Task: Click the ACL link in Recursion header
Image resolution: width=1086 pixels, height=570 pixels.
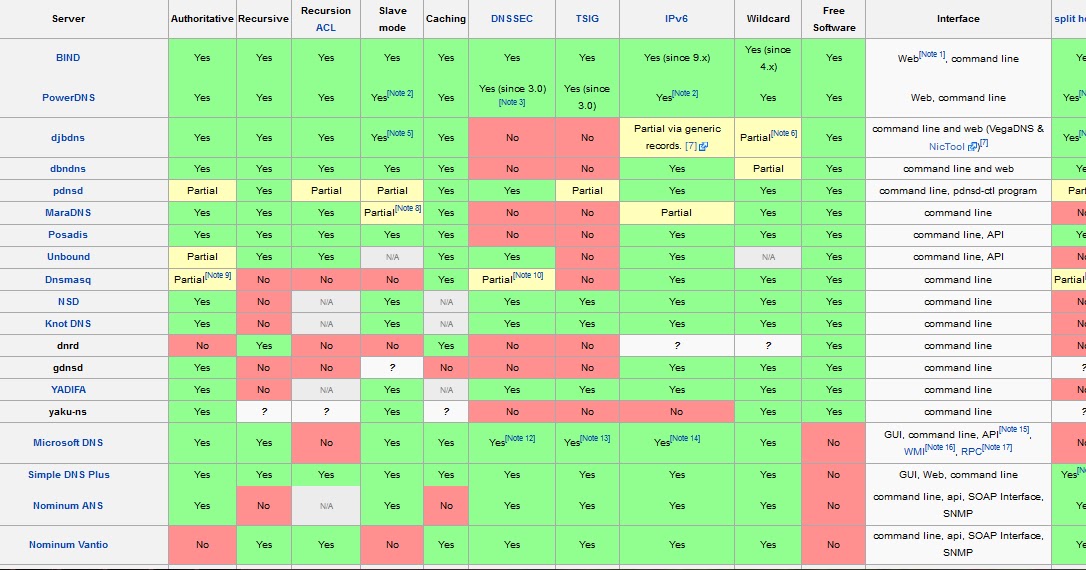Action: [x=326, y=28]
